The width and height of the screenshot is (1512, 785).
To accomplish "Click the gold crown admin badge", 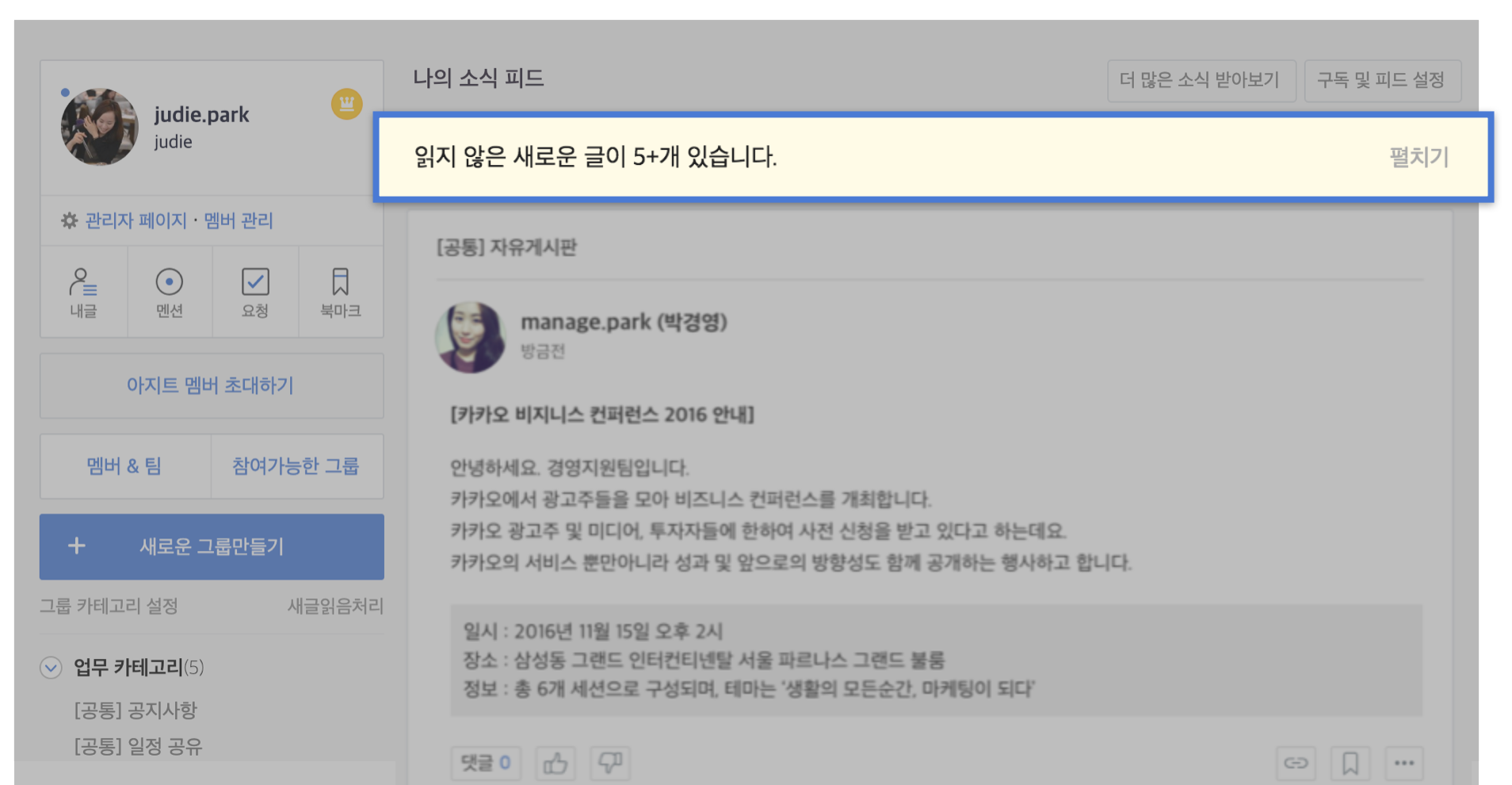I will 346,104.
